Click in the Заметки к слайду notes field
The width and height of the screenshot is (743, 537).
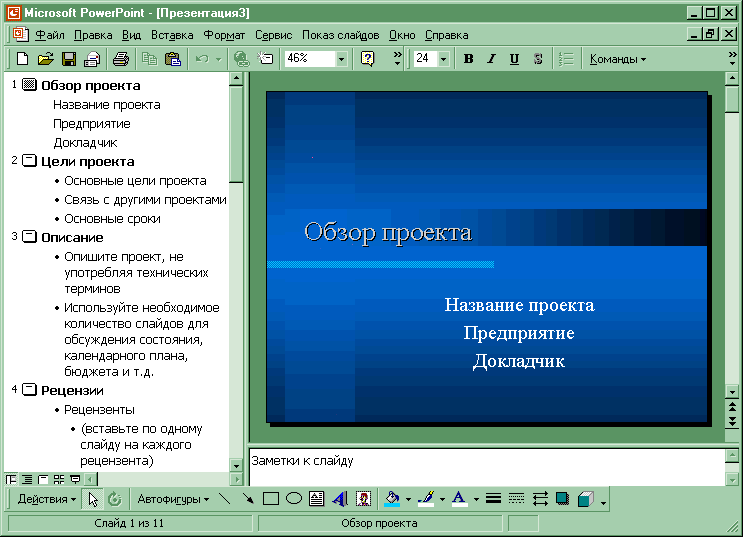(487, 467)
